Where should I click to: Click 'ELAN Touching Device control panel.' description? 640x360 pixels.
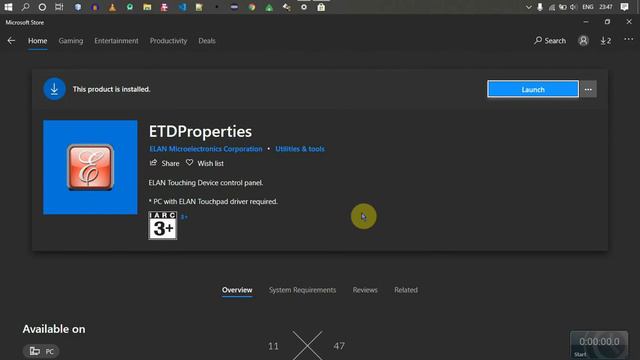coord(206,182)
